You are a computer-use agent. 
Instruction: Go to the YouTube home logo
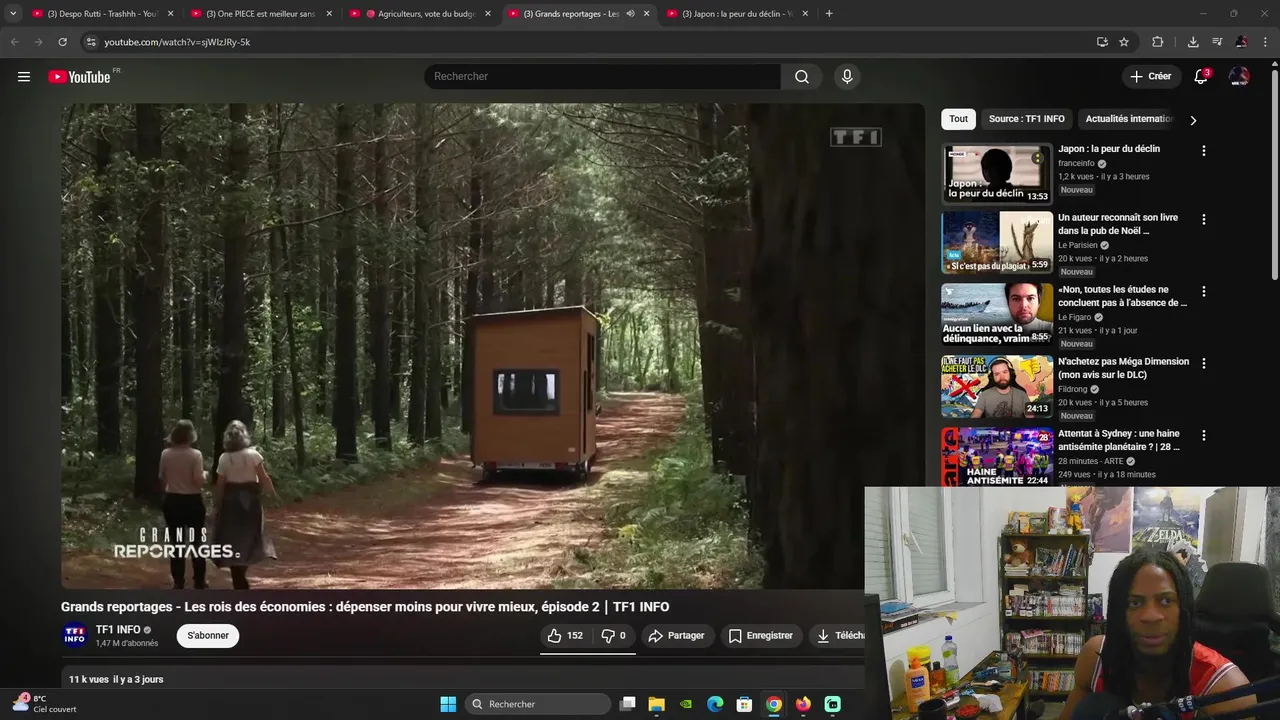coord(80,76)
